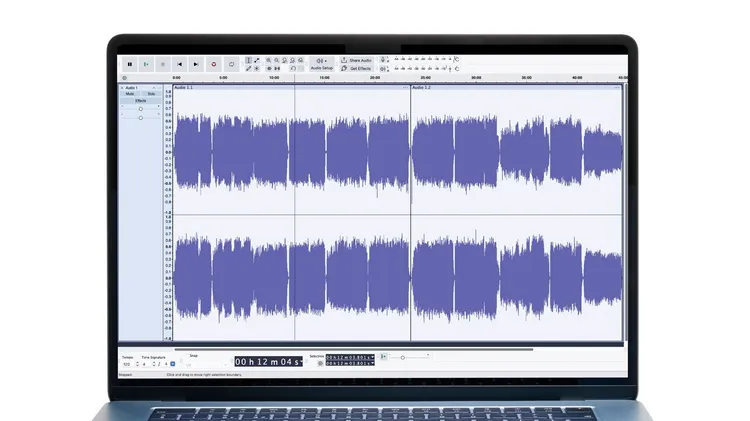The image size is (750, 421).
Task: Close the Audio 1 track with X
Action: click(122, 87)
